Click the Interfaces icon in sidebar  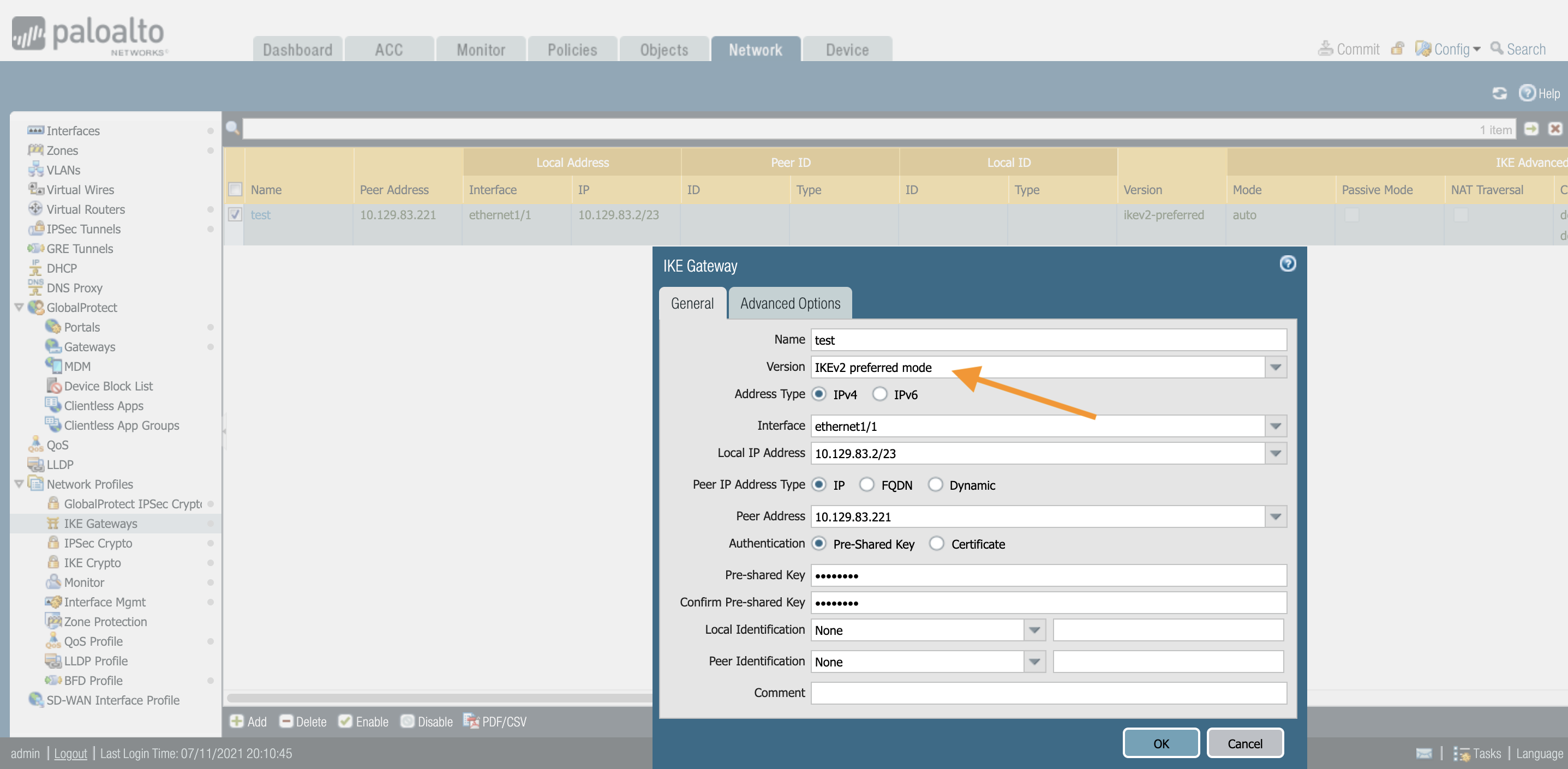tap(35, 130)
